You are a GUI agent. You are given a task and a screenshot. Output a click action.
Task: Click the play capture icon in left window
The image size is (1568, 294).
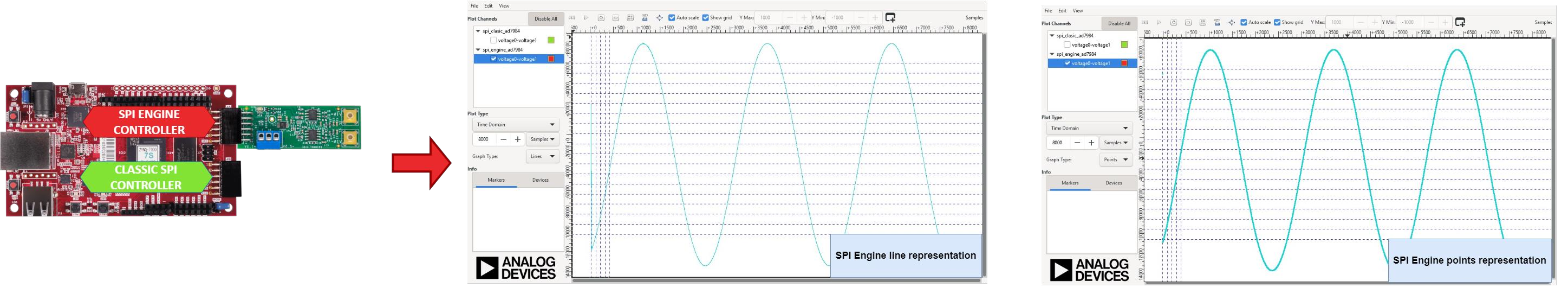click(586, 18)
